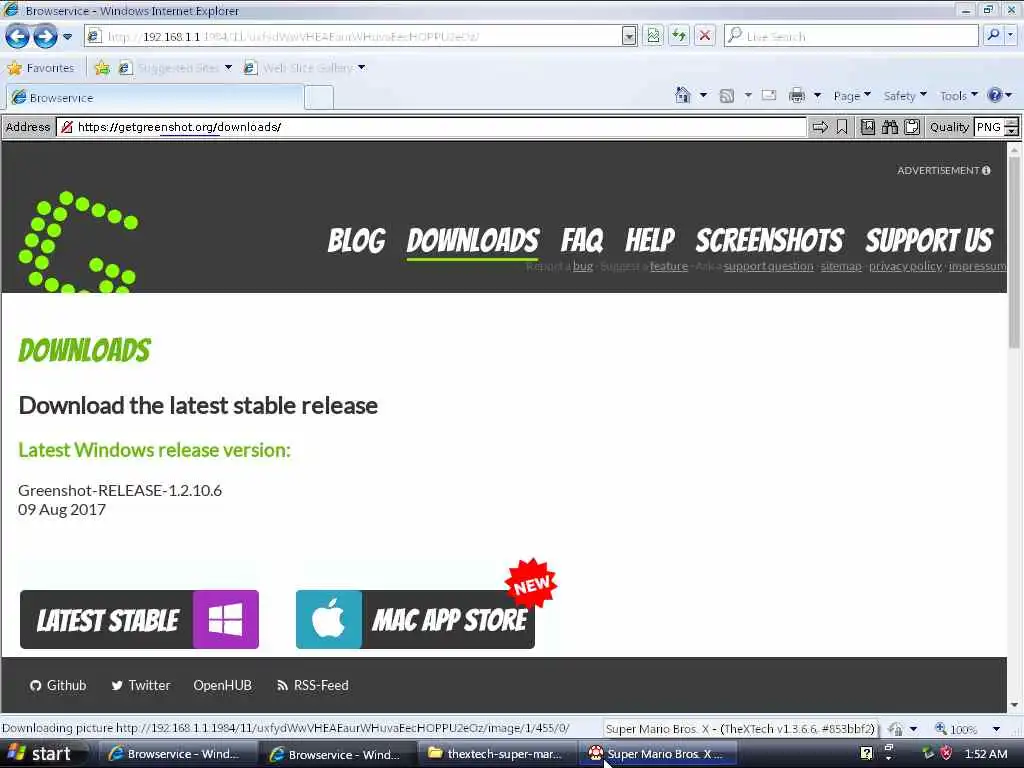The width and height of the screenshot is (1024, 768).
Task: Click the Live Search magnifier button
Action: 993,35
